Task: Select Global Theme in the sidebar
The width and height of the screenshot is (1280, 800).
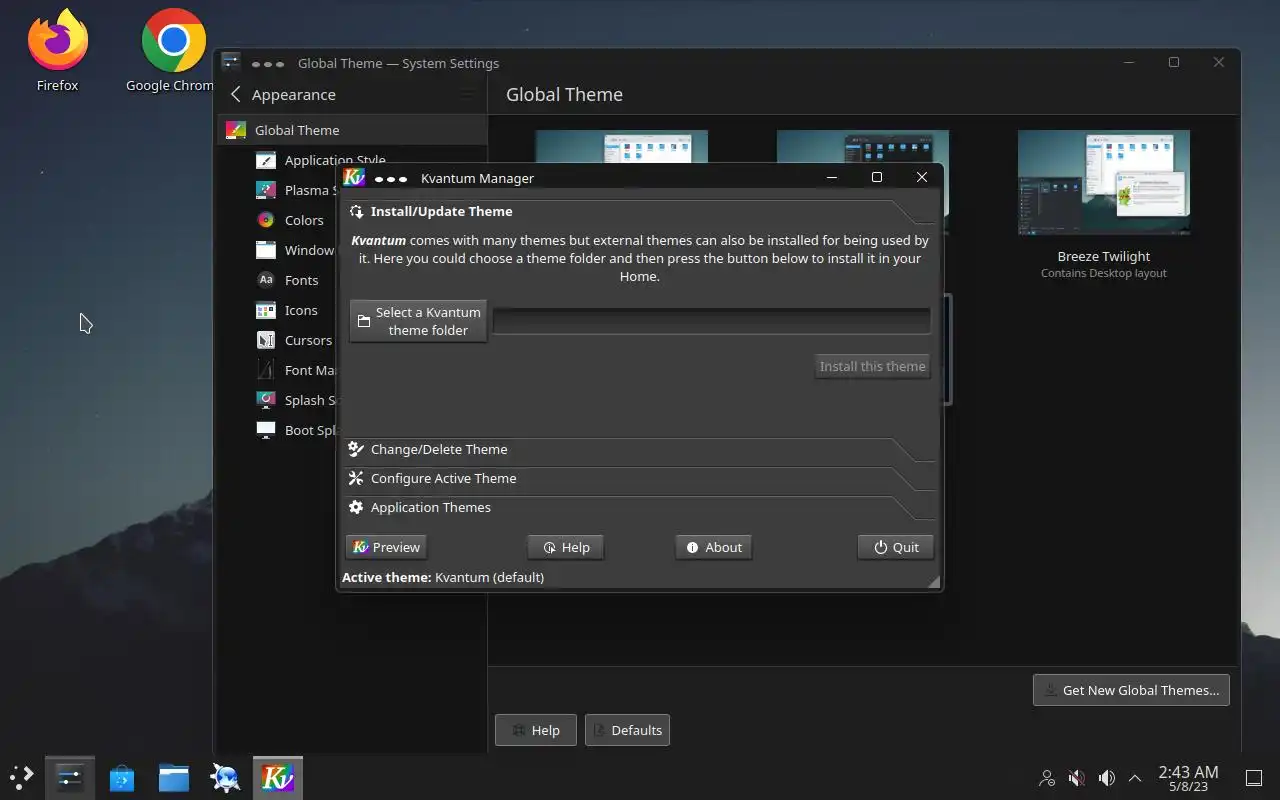Action: point(352,130)
